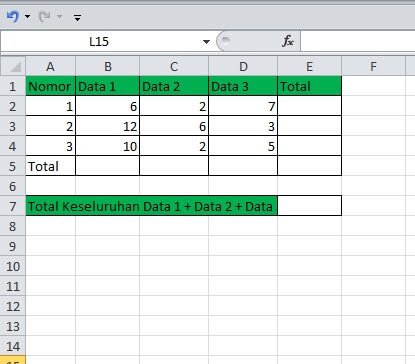Open the Redo history dropdown arrow
This screenshot has width=415, height=364.
click(59, 16)
